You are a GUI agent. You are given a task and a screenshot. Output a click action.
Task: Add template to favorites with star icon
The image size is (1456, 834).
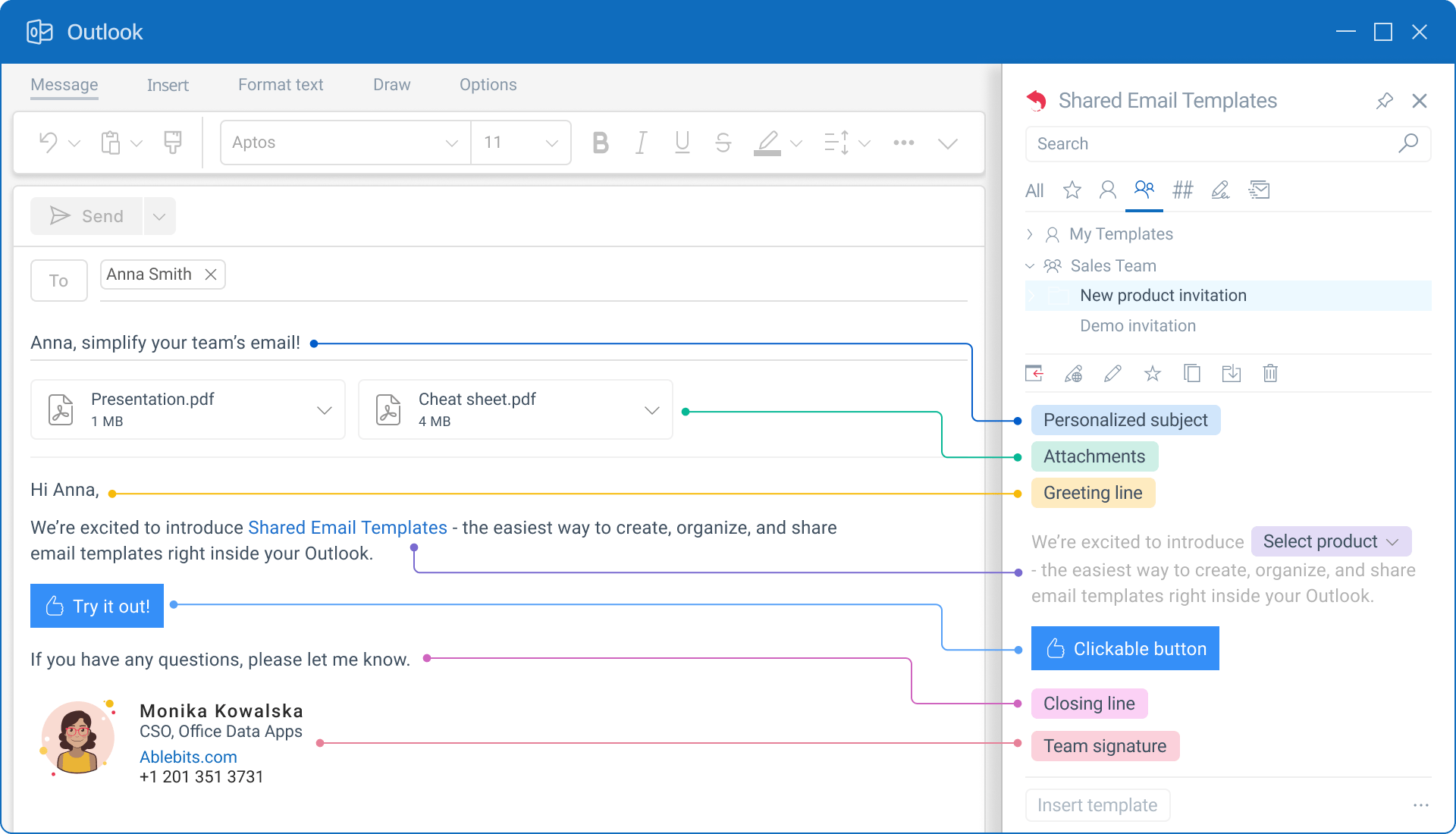1153,373
